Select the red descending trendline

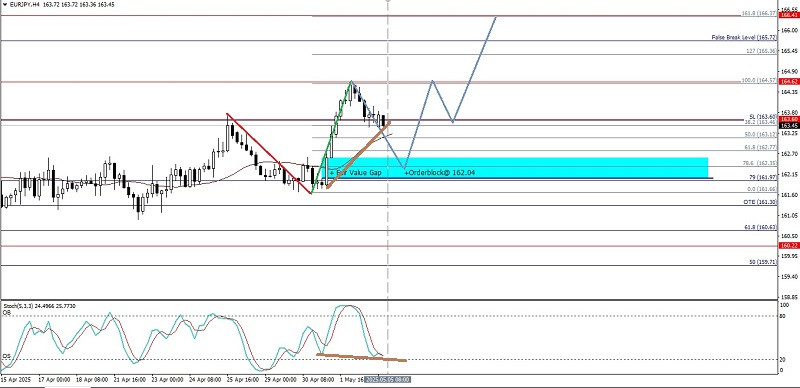coord(269,153)
